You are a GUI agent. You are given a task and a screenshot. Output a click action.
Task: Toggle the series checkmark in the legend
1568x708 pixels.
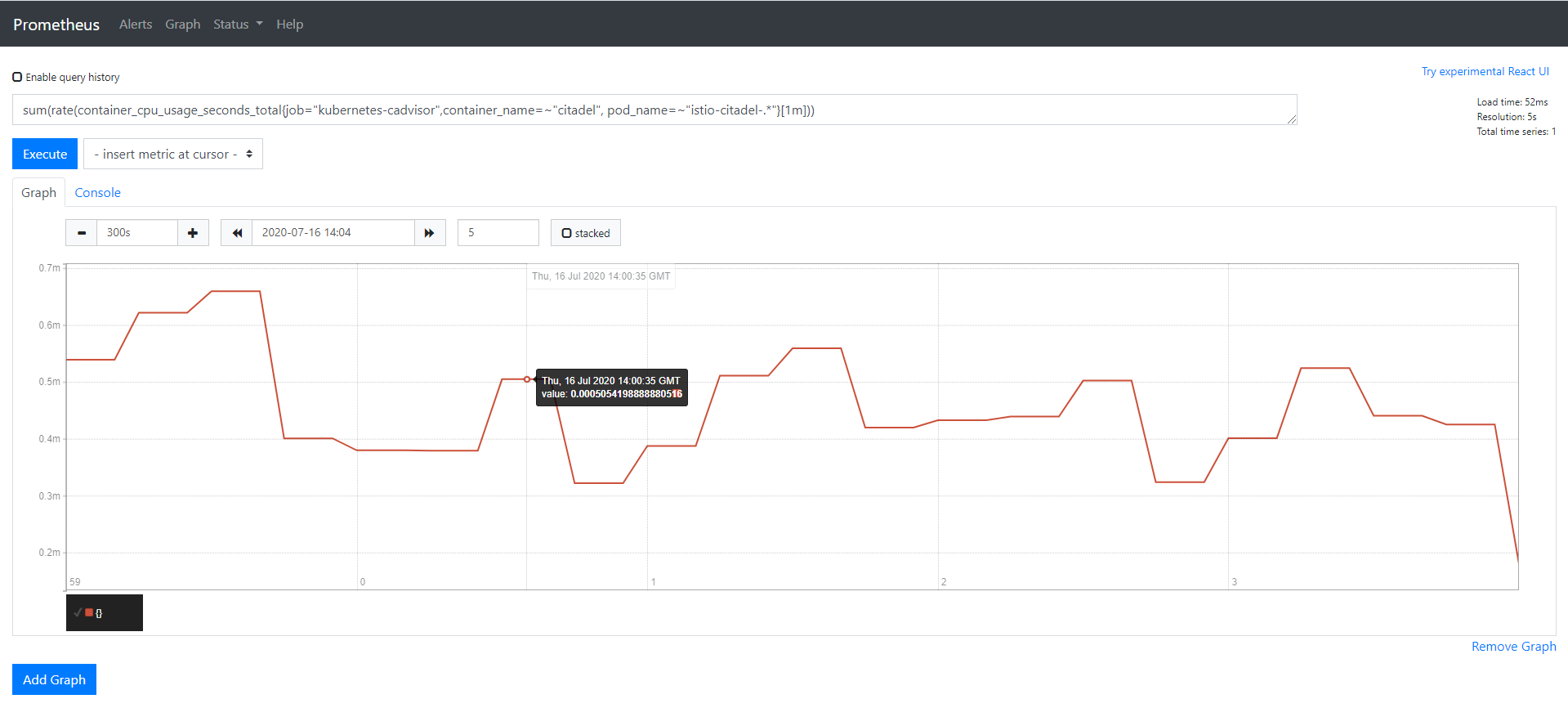[78, 612]
